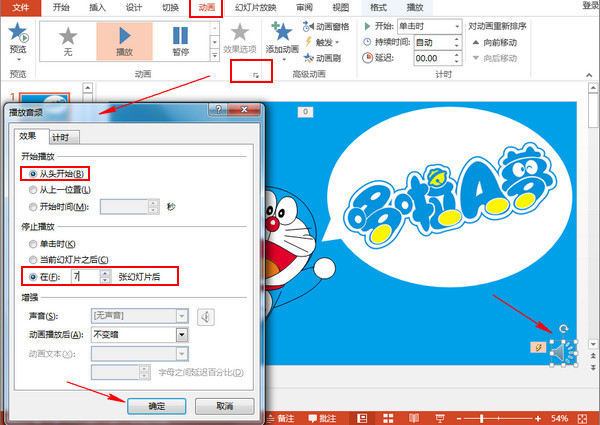Increase the 延迟 delay stepper
The width and height of the screenshot is (600, 425).
pos(457,55)
